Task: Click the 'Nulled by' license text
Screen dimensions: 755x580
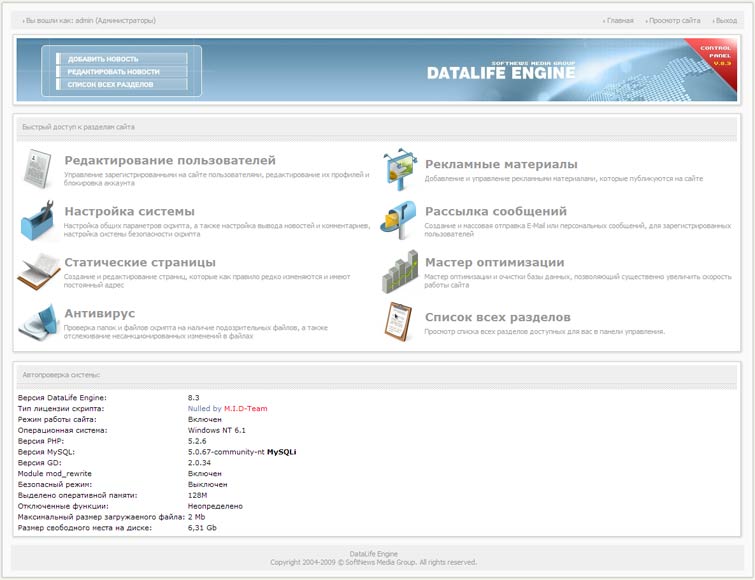Action: point(204,409)
